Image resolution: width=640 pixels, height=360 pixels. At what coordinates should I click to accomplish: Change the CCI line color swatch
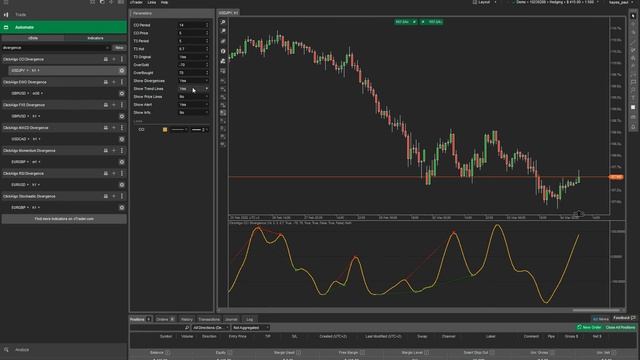click(165, 130)
